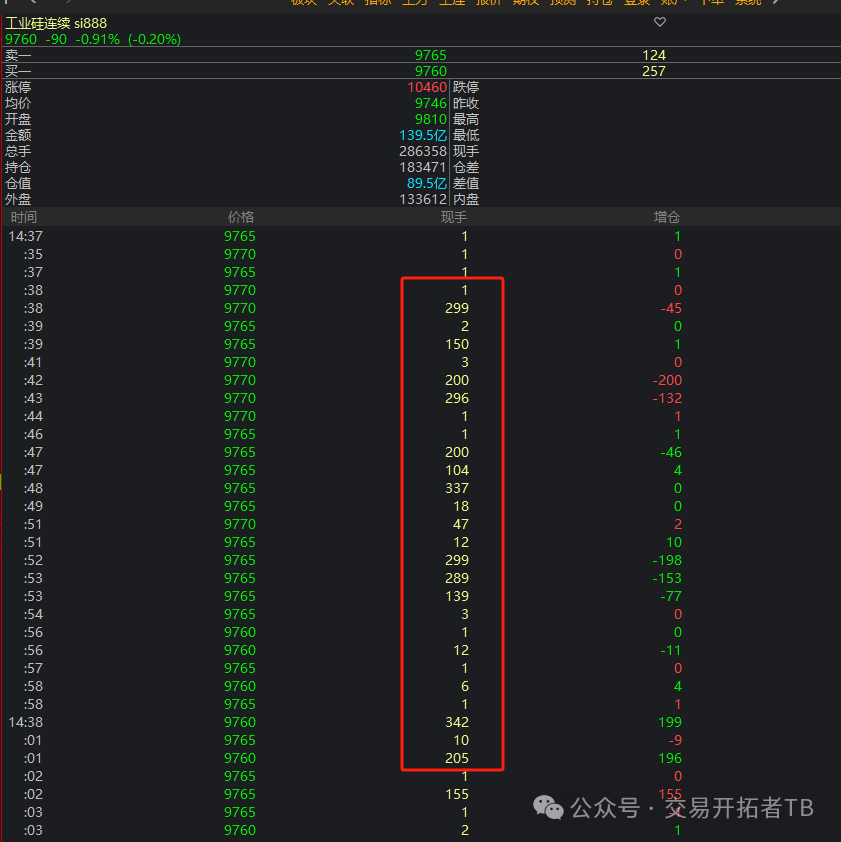Click the 增仓 value -9

(675, 741)
